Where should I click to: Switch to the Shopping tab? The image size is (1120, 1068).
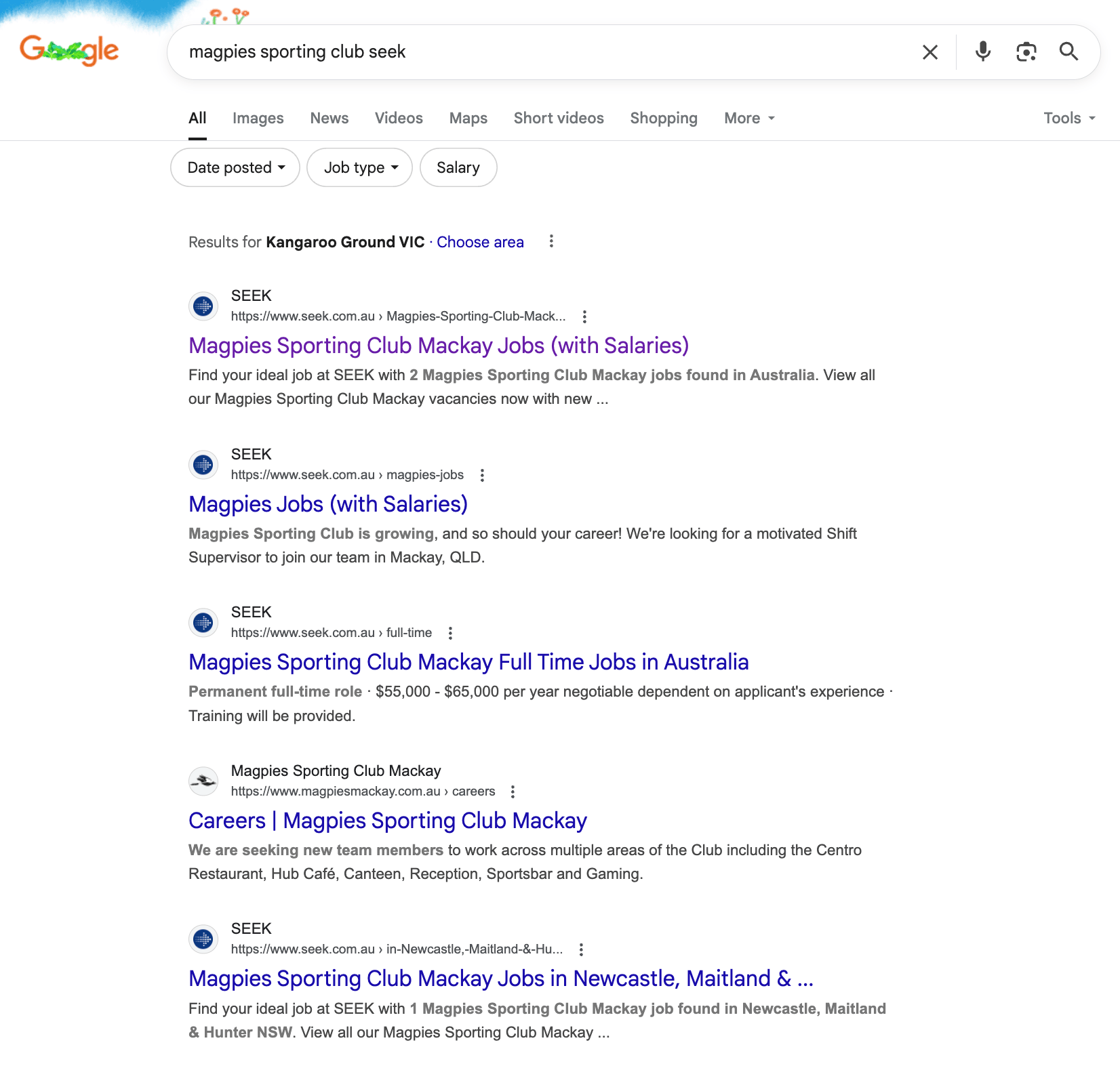(664, 118)
